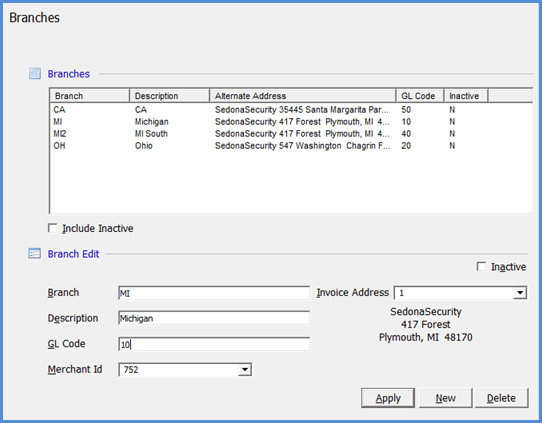Delete the selected branch
Viewport: 542px width, 423px height.
(502, 398)
